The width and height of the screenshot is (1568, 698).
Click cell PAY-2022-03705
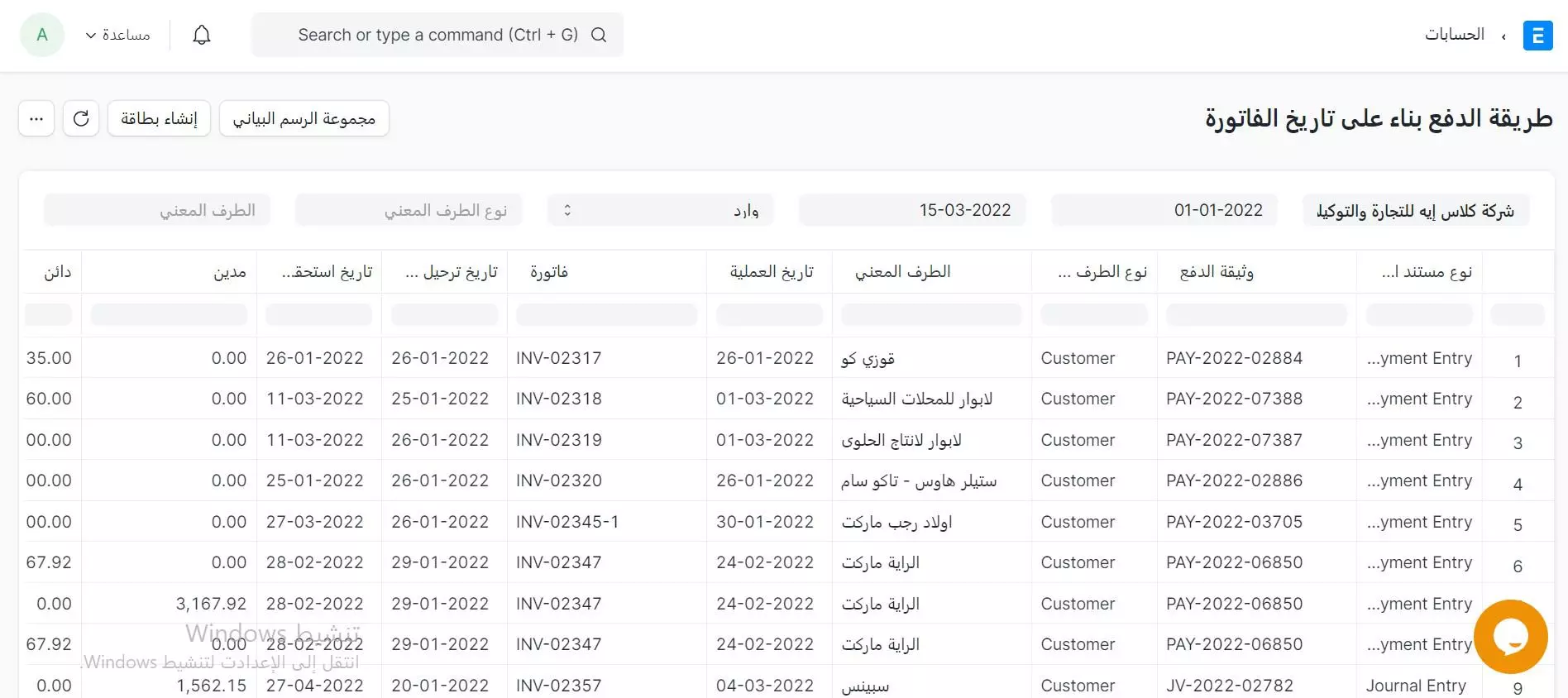click(x=1235, y=522)
